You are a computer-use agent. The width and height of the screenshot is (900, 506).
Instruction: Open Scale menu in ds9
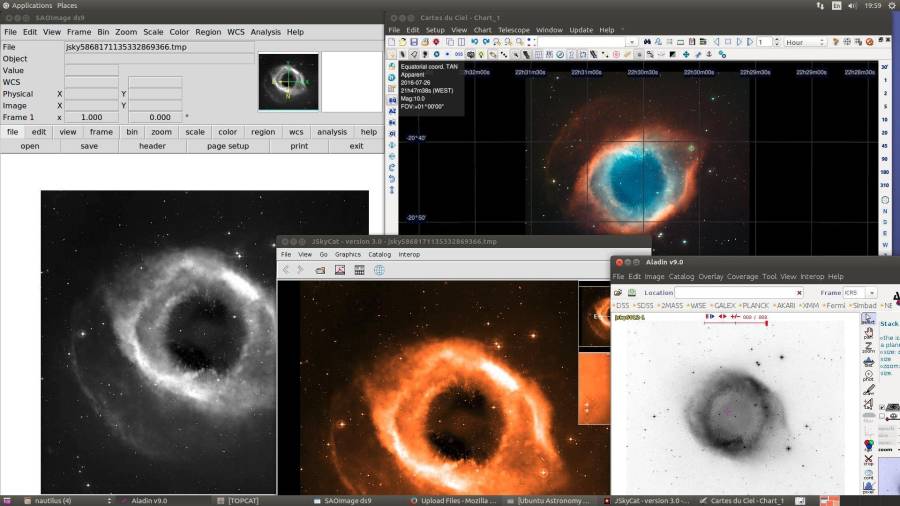[153, 32]
